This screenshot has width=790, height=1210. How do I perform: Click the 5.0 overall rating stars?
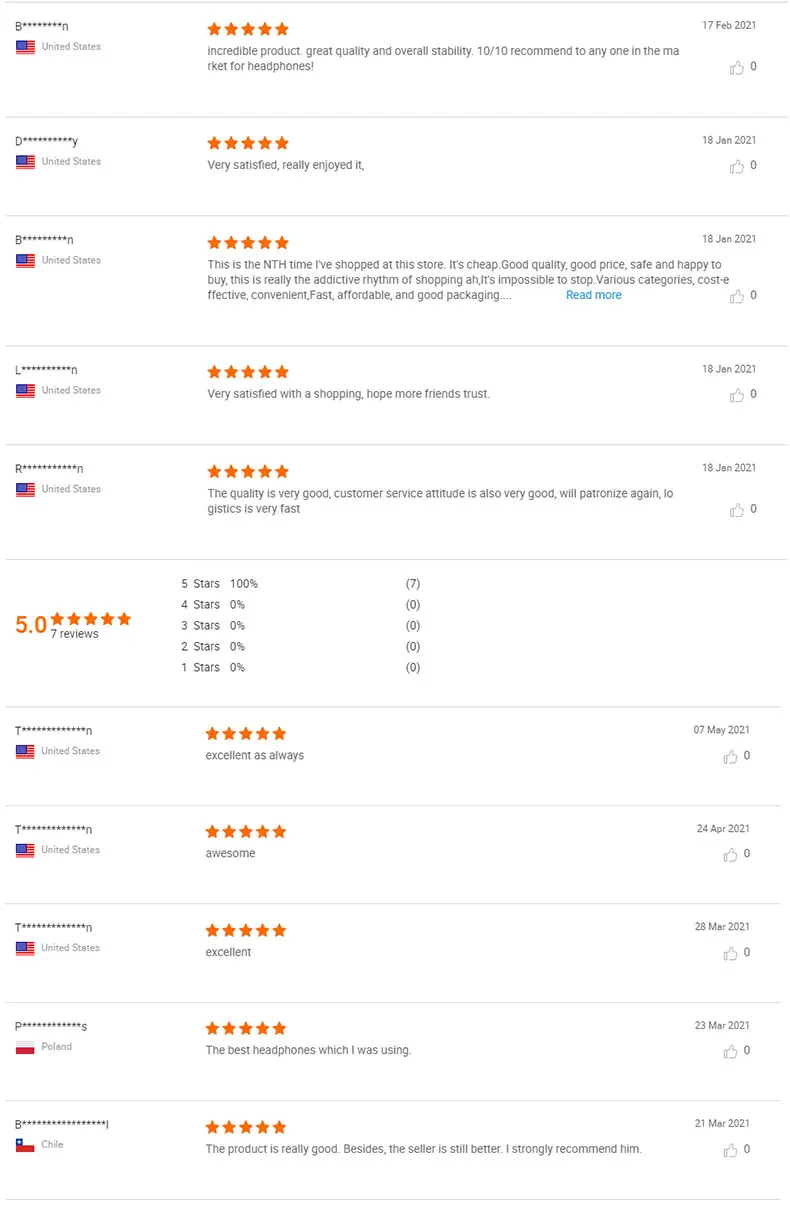tap(91, 619)
